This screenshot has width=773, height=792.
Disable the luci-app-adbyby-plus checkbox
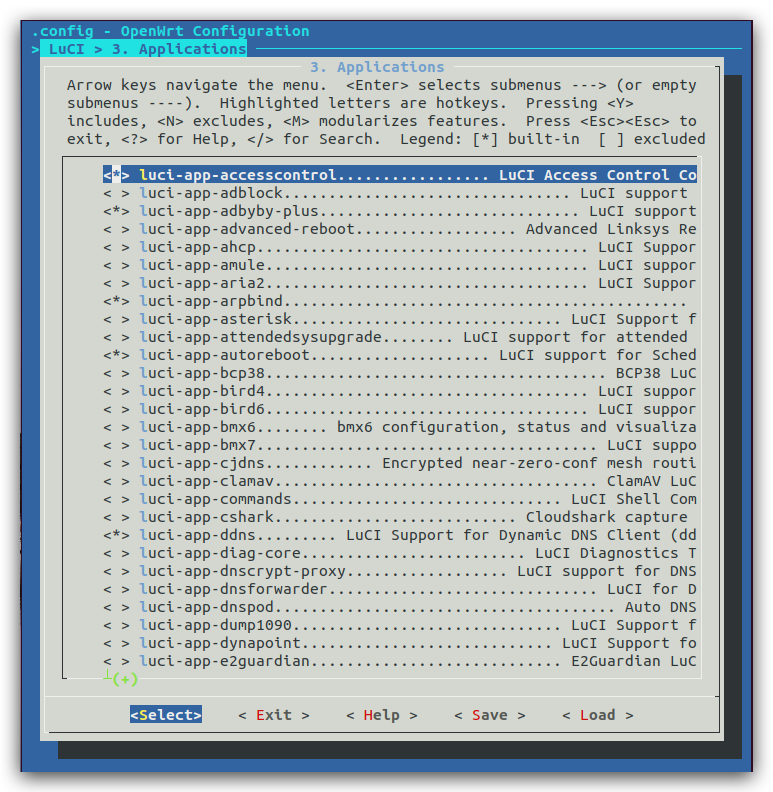pos(116,211)
